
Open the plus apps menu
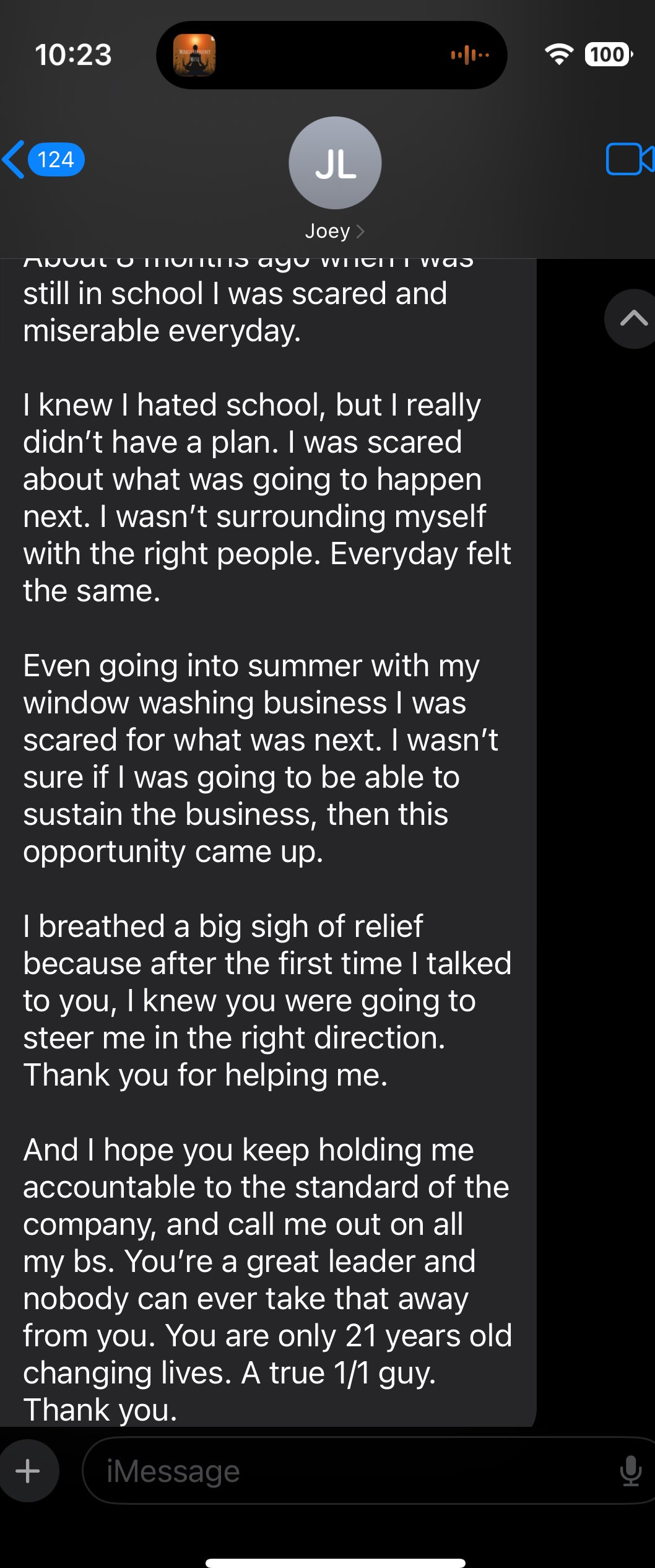click(x=28, y=1471)
